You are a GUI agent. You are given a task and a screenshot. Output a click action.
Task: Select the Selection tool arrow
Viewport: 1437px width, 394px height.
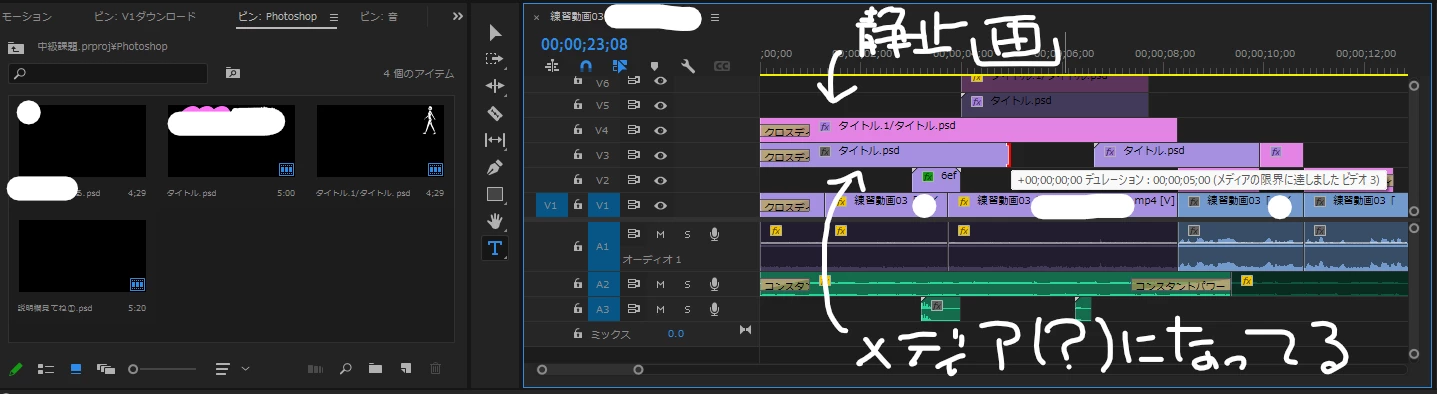pos(494,33)
